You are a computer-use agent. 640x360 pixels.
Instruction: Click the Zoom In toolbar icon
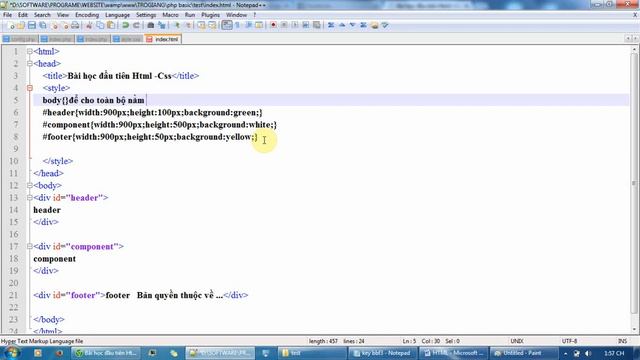coord(177,25)
